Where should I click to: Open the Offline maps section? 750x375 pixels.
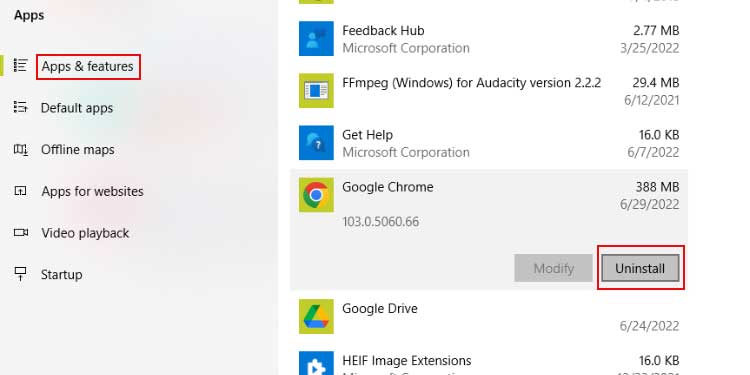(77, 150)
